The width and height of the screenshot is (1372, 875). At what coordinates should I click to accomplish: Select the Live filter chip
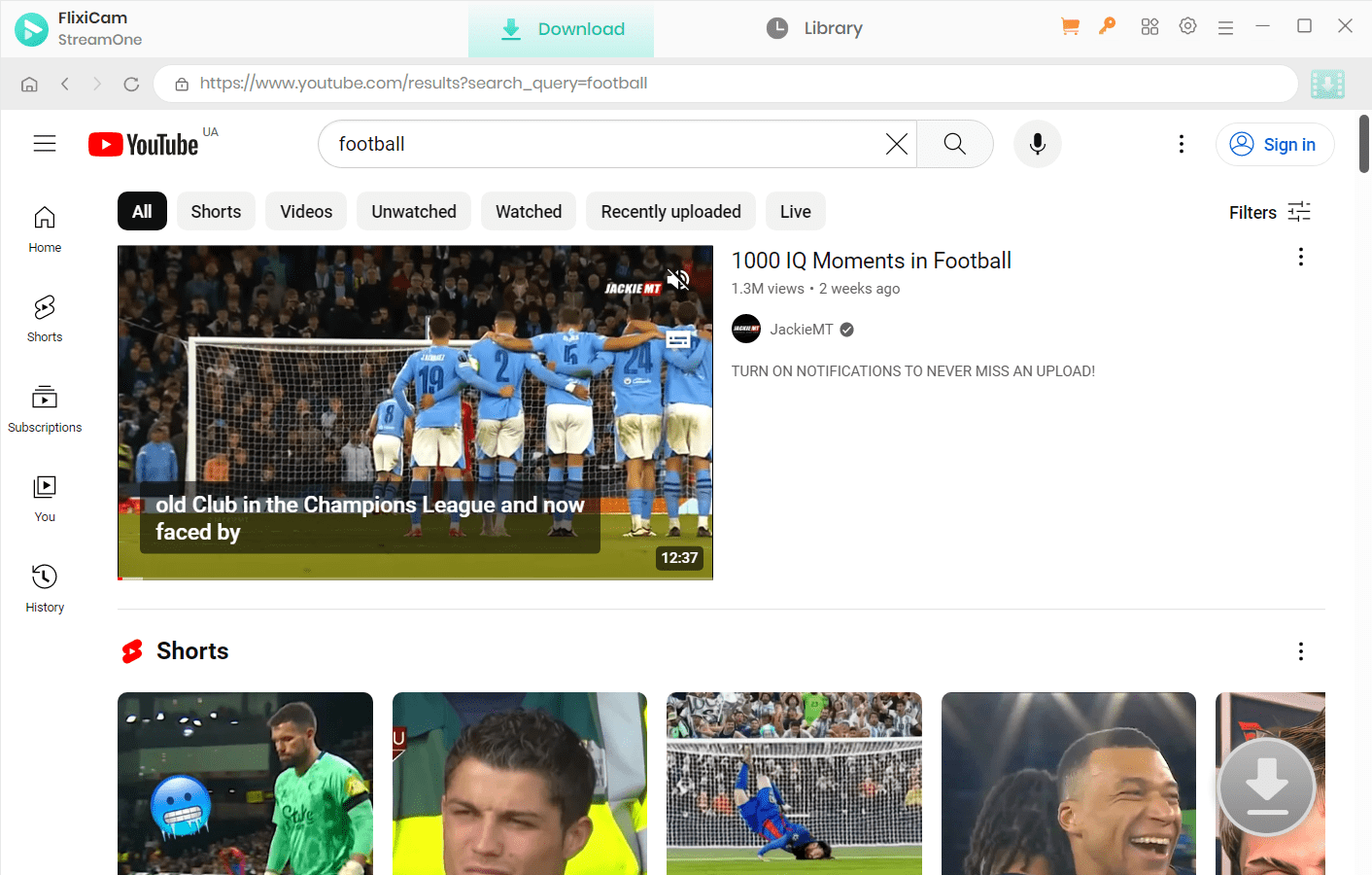[x=796, y=211]
